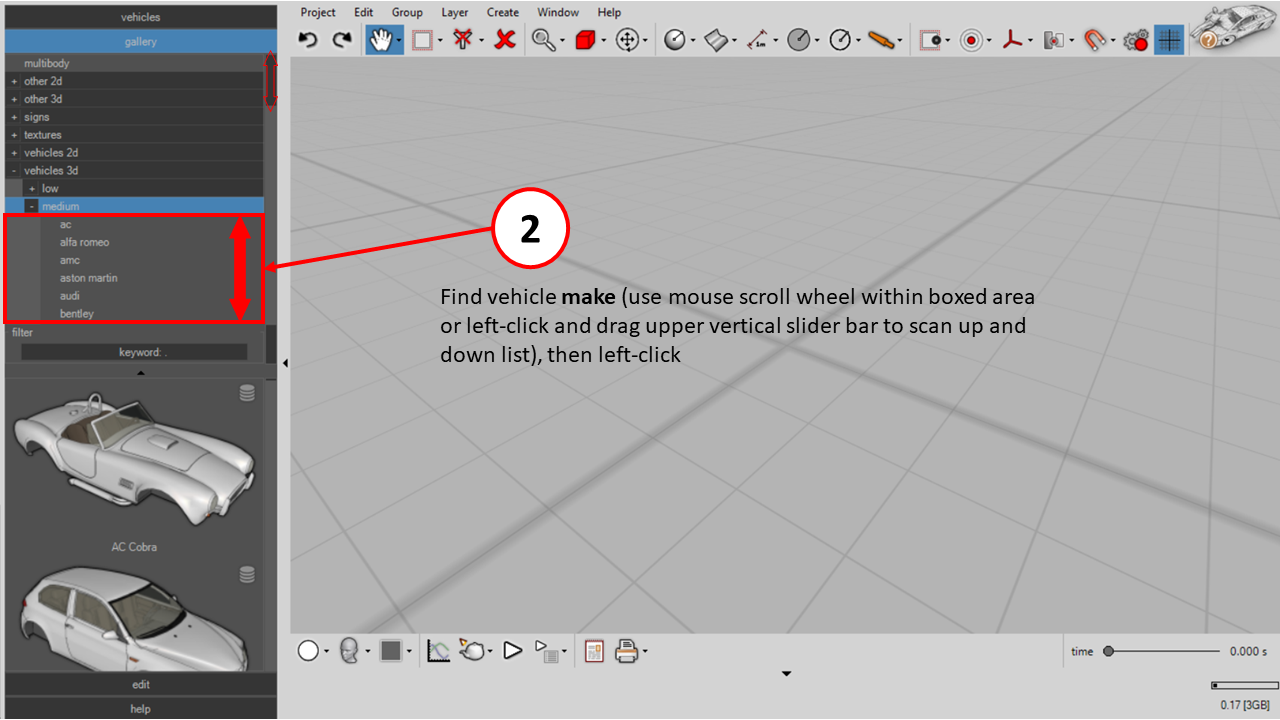Redo the last undone action
The height and width of the screenshot is (720, 1280).
pos(343,40)
